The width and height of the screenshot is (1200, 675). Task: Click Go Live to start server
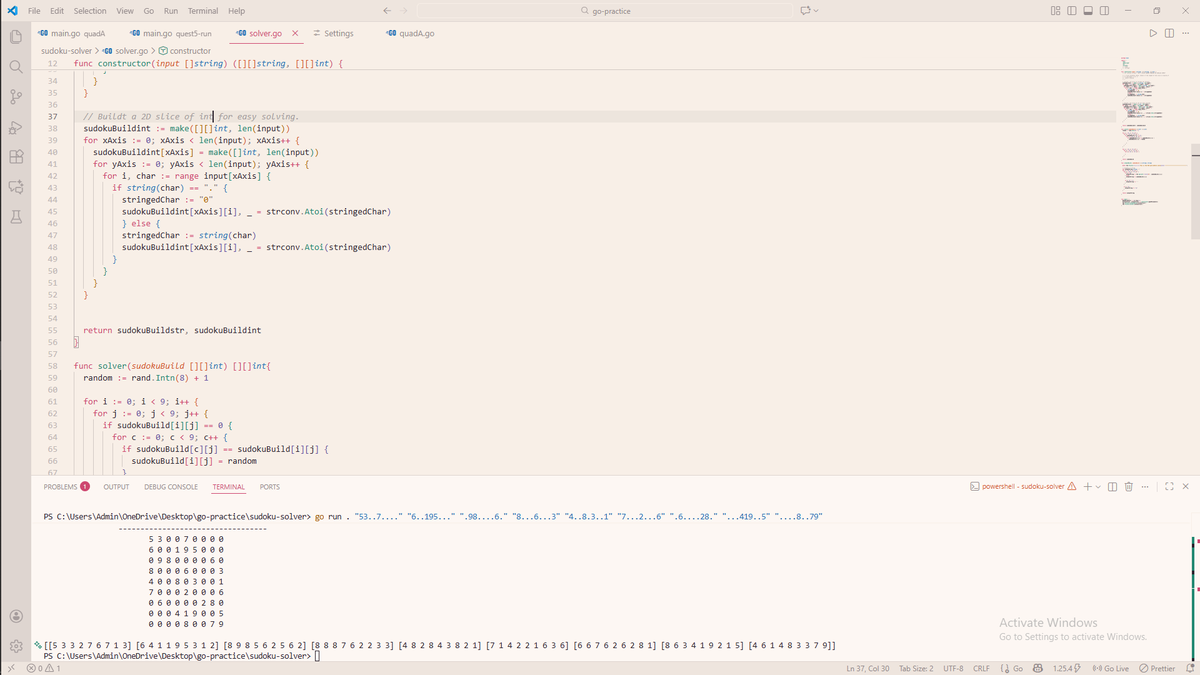point(1110,668)
